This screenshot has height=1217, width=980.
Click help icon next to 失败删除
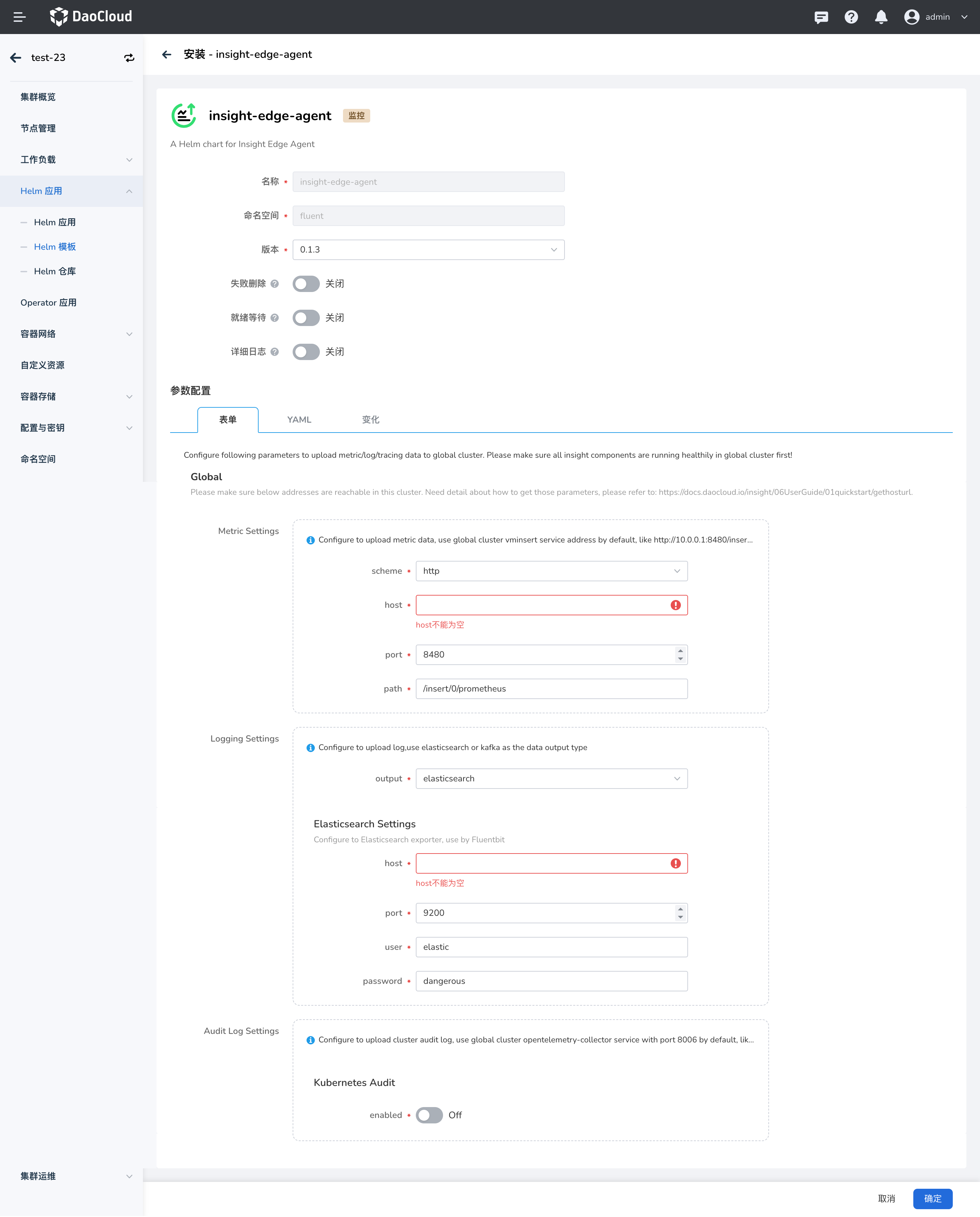pos(274,284)
